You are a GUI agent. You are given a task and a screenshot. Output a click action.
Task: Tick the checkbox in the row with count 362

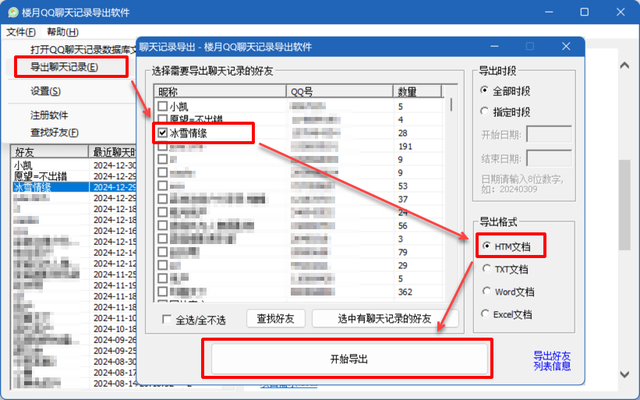pos(162,291)
